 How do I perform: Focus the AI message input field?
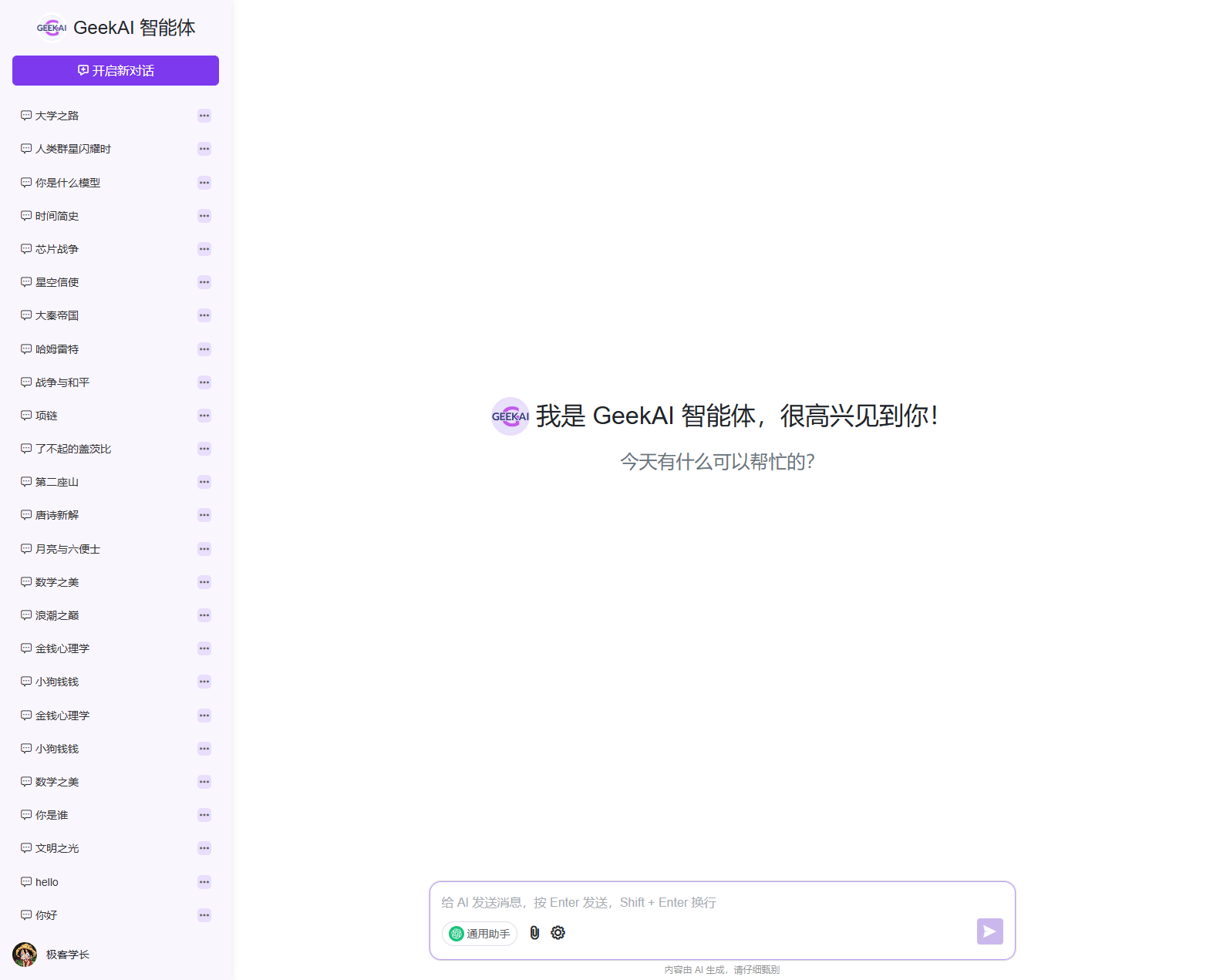722,902
